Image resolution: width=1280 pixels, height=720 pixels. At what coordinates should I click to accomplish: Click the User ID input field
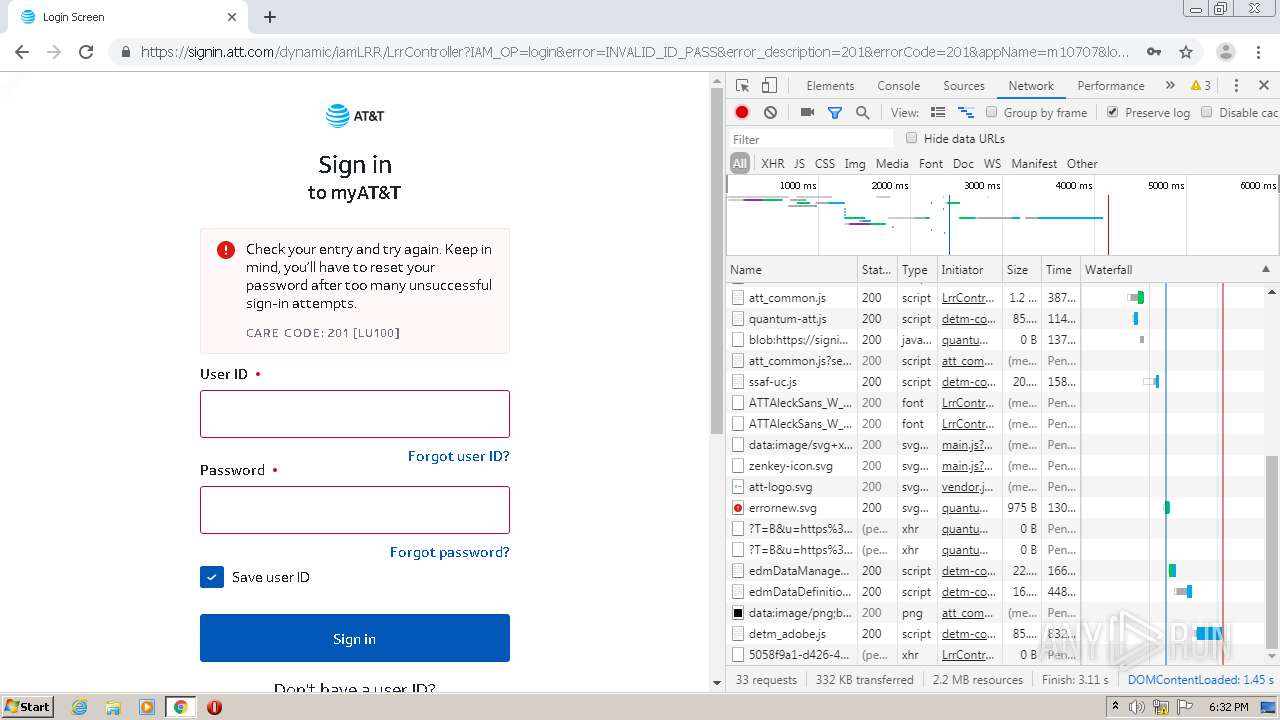[x=355, y=414]
